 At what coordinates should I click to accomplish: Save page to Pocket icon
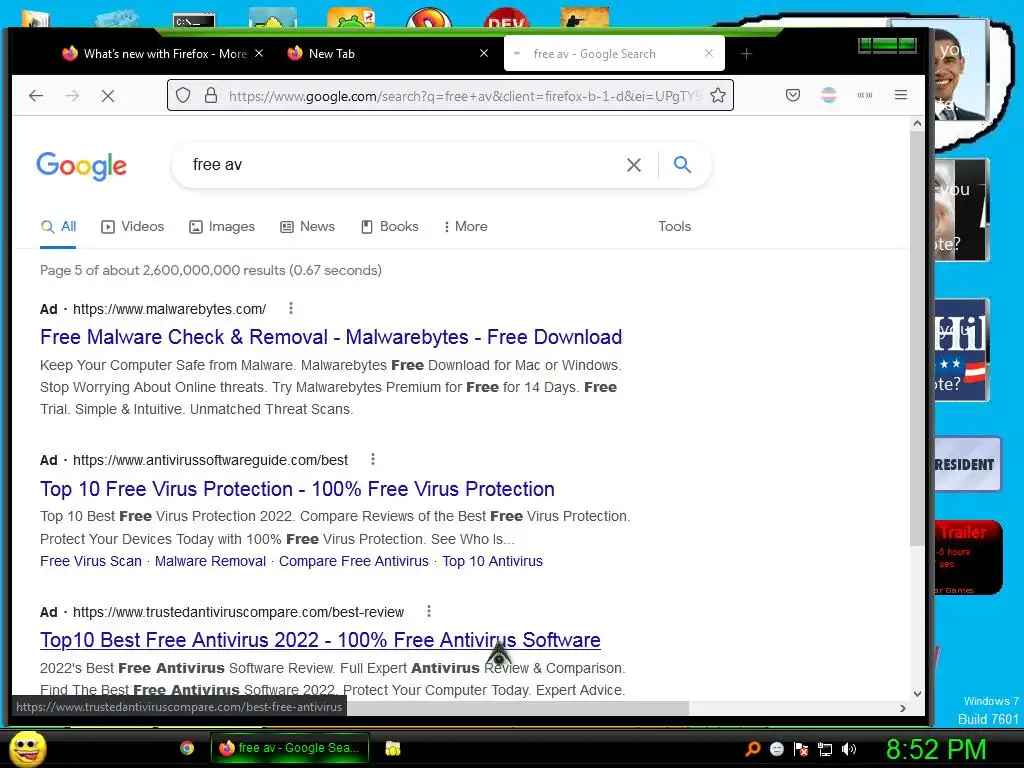pyautogui.click(x=793, y=95)
